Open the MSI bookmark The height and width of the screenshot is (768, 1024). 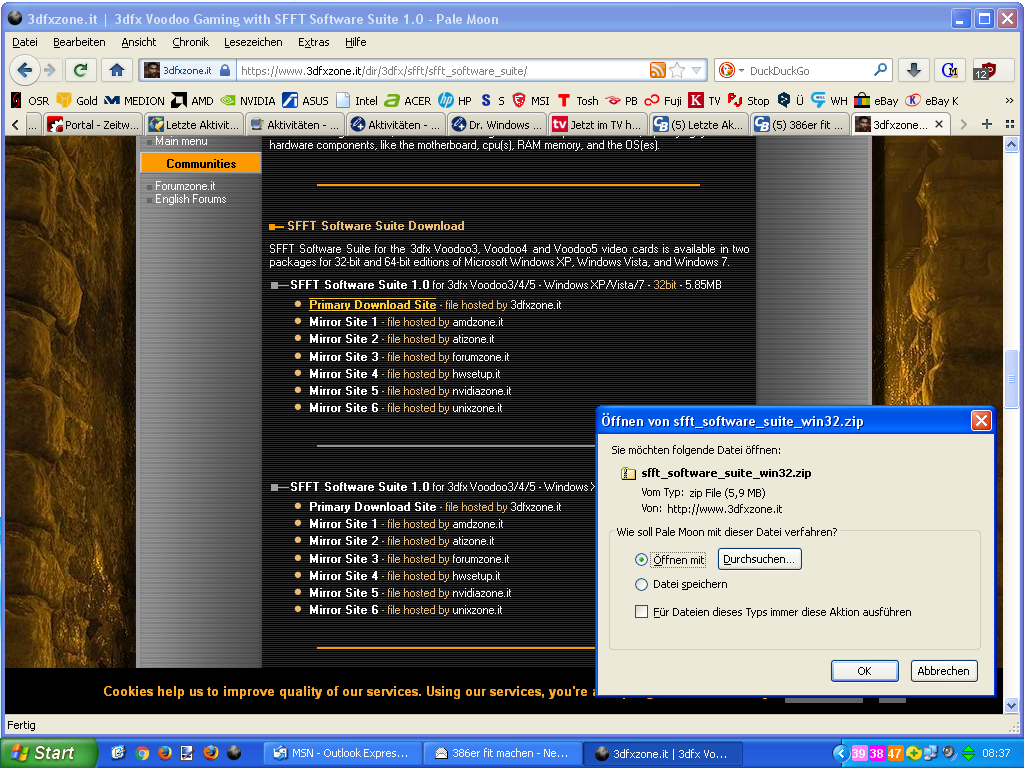pyautogui.click(x=531, y=101)
